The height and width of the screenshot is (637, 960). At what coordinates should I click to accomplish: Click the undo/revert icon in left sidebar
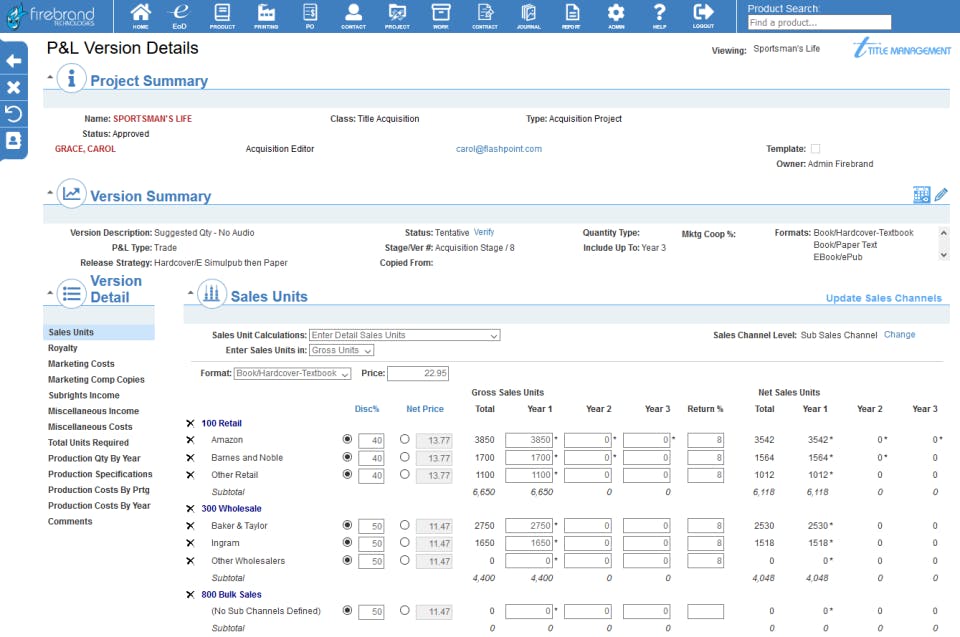(x=13, y=114)
